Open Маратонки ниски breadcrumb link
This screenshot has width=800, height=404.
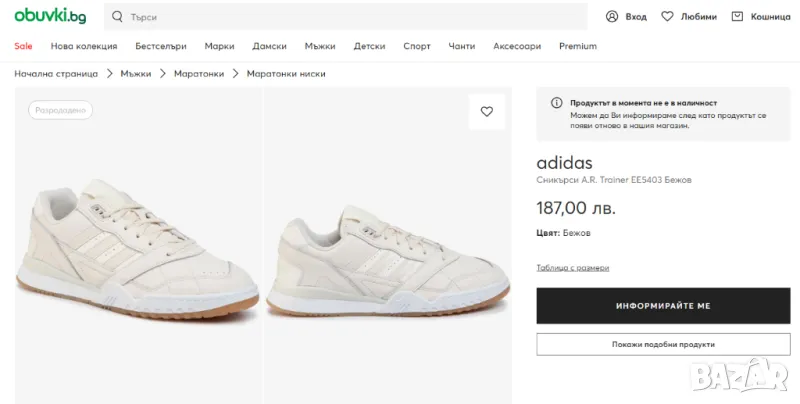click(286, 73)
